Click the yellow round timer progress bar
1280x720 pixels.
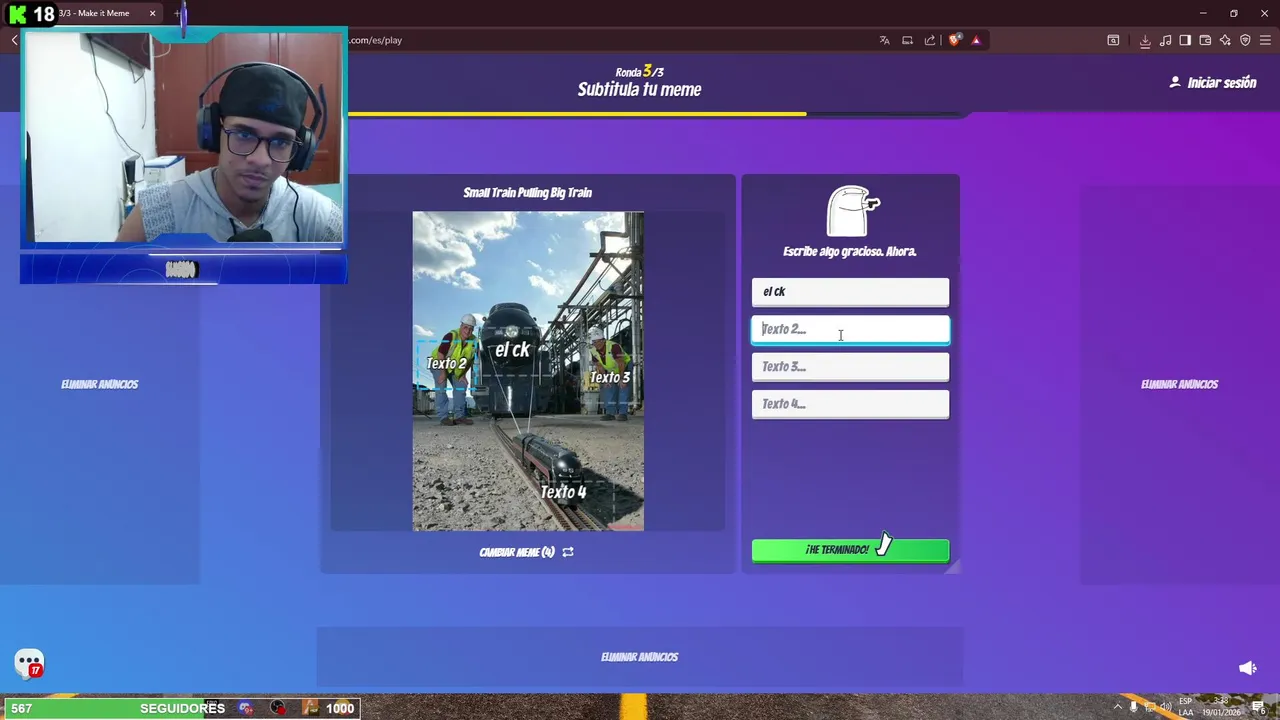tap(577, 114)
